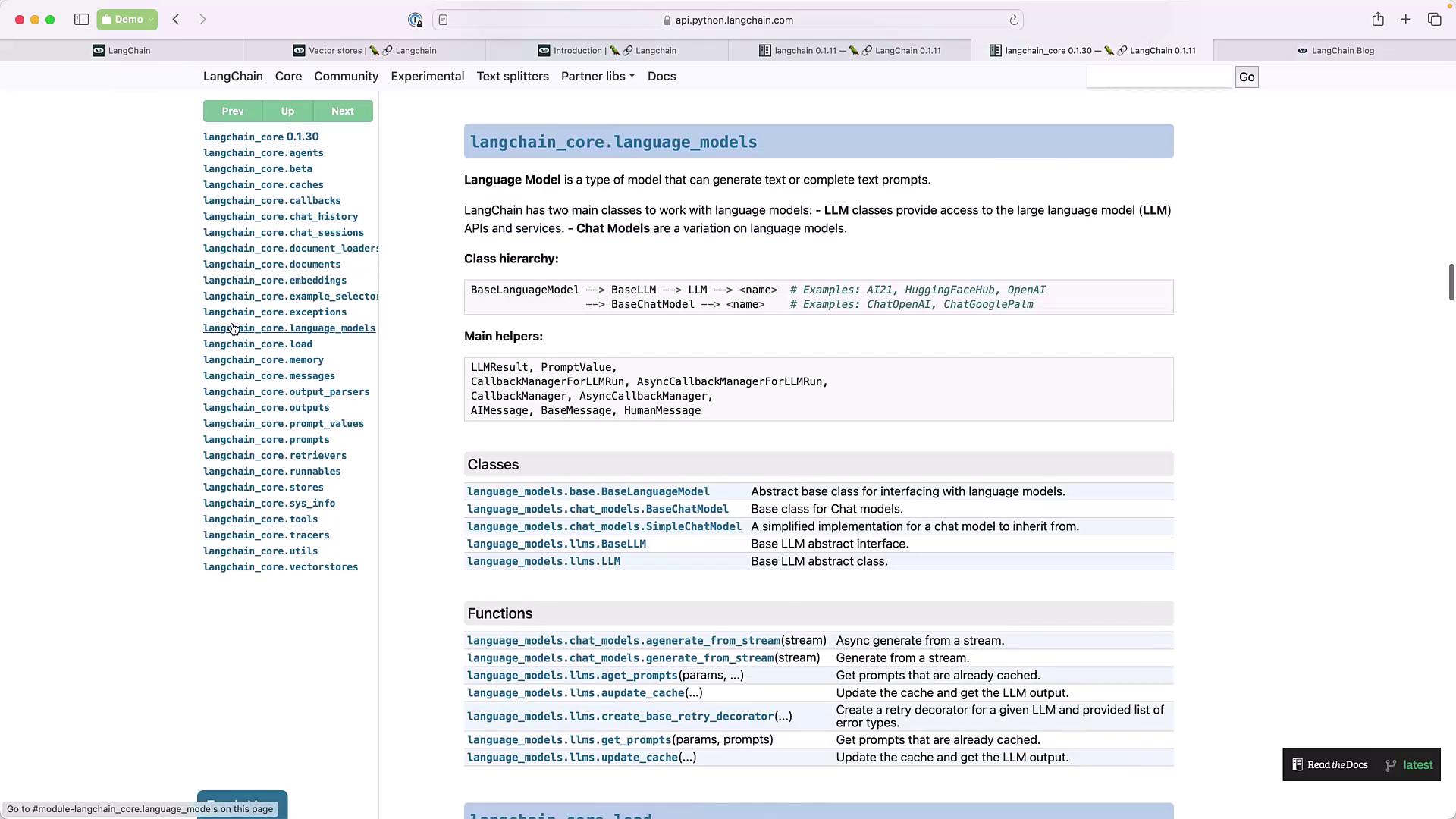
Task: Open the language_models.llms.BaseLLM link
Action: coord(556,544)
